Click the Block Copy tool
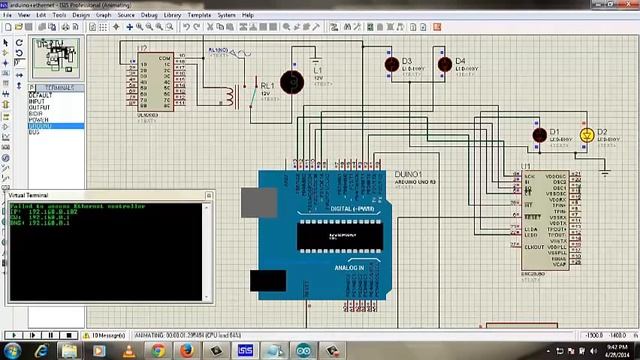640x360 pixels. click(243, 27)
